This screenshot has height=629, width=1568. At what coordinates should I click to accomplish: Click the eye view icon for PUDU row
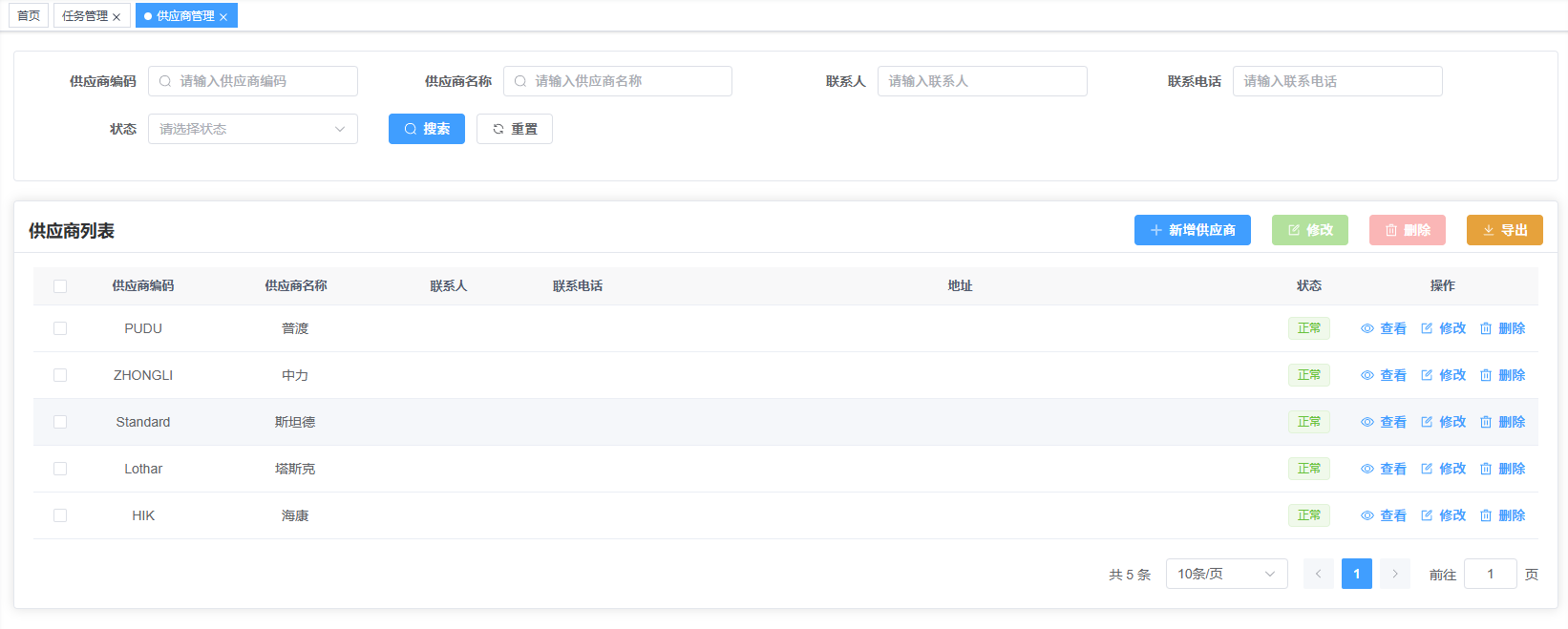pos(1367,328)
